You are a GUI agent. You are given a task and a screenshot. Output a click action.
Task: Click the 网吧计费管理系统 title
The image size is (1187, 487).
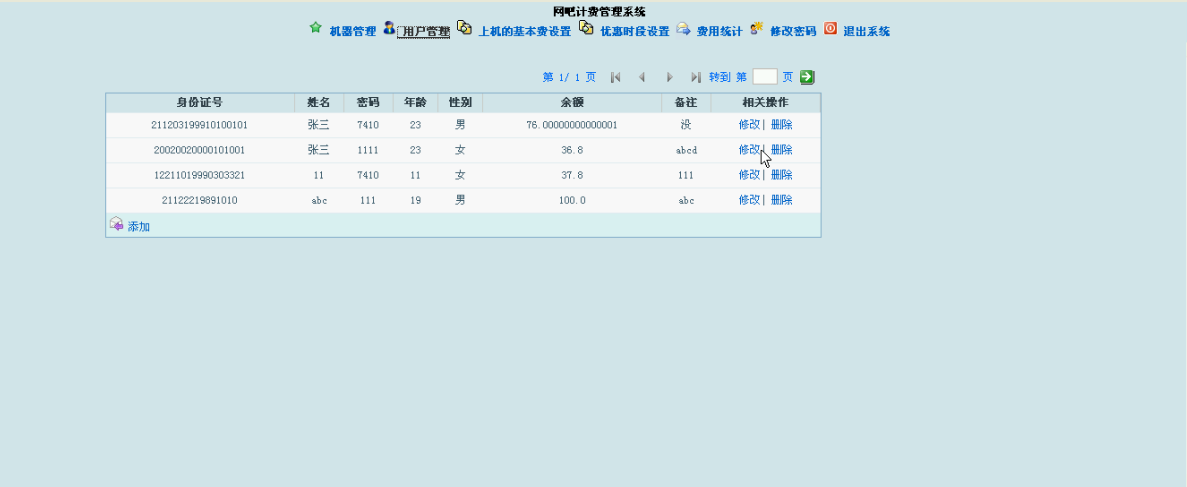coord(599,11)
